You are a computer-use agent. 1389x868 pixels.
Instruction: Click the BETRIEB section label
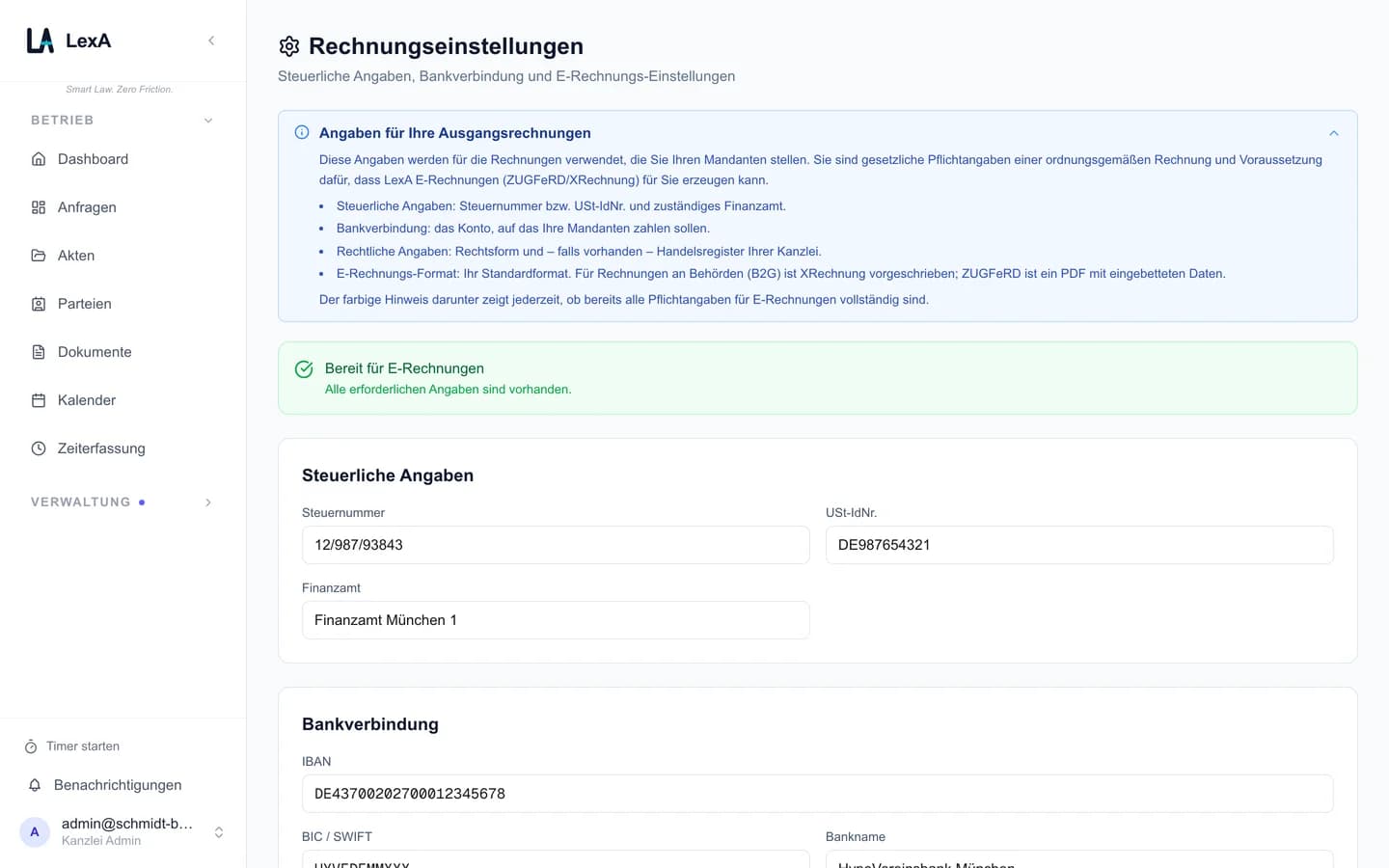63,121
